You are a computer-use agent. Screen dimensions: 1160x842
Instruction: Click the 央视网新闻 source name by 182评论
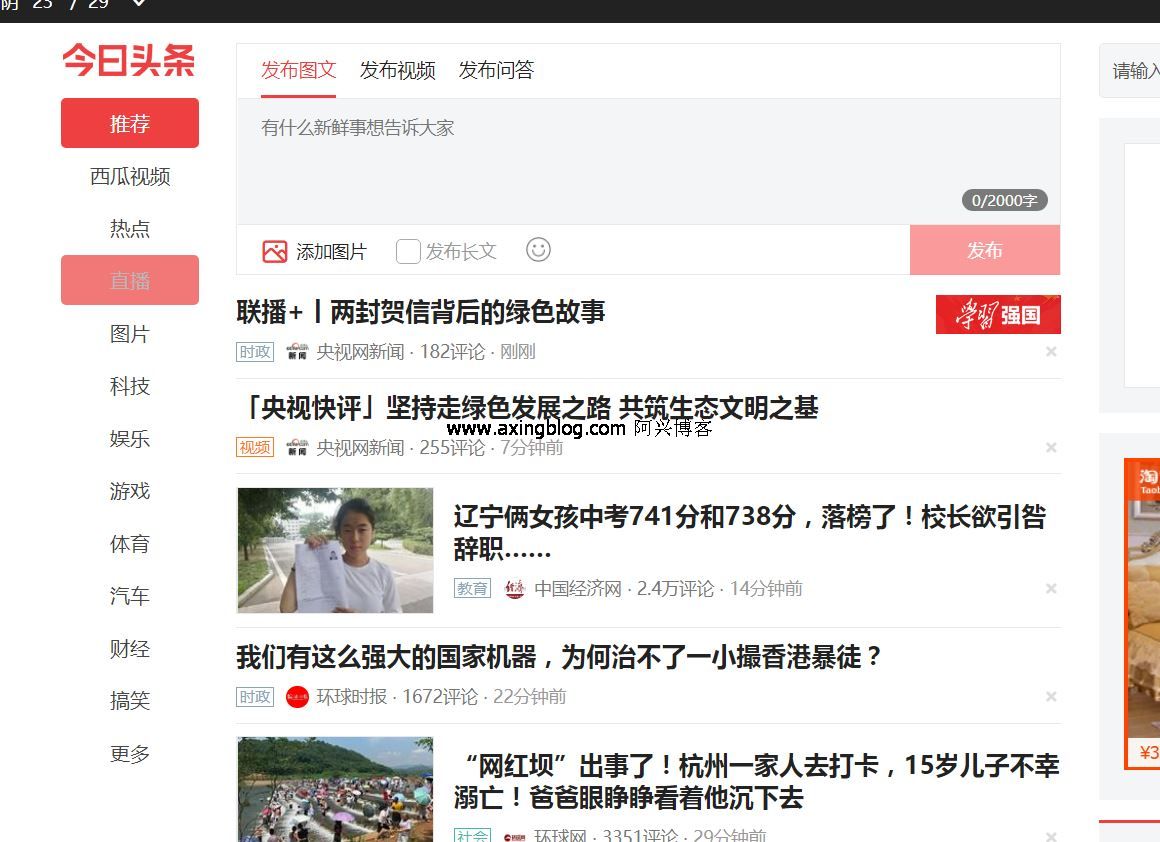tap(360, 351)
